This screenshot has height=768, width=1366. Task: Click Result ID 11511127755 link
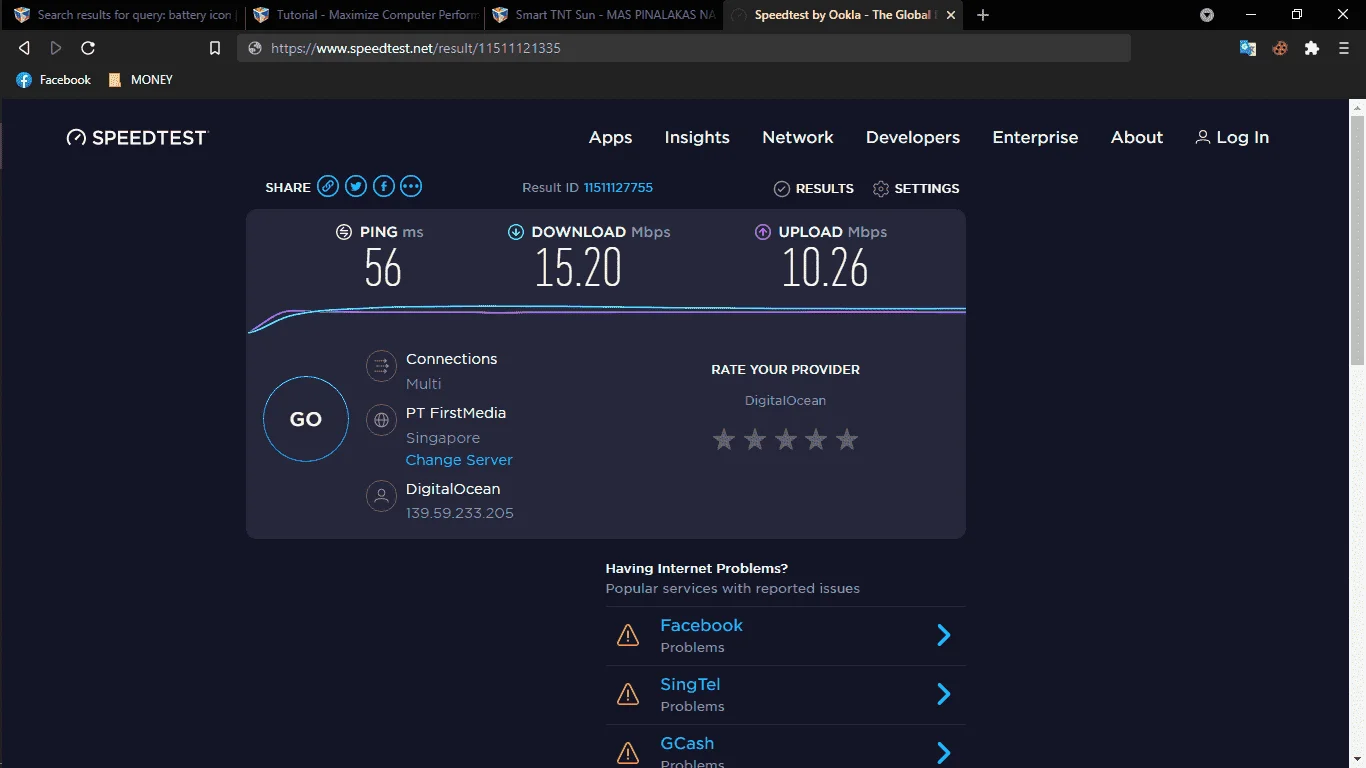coord(618,187)
